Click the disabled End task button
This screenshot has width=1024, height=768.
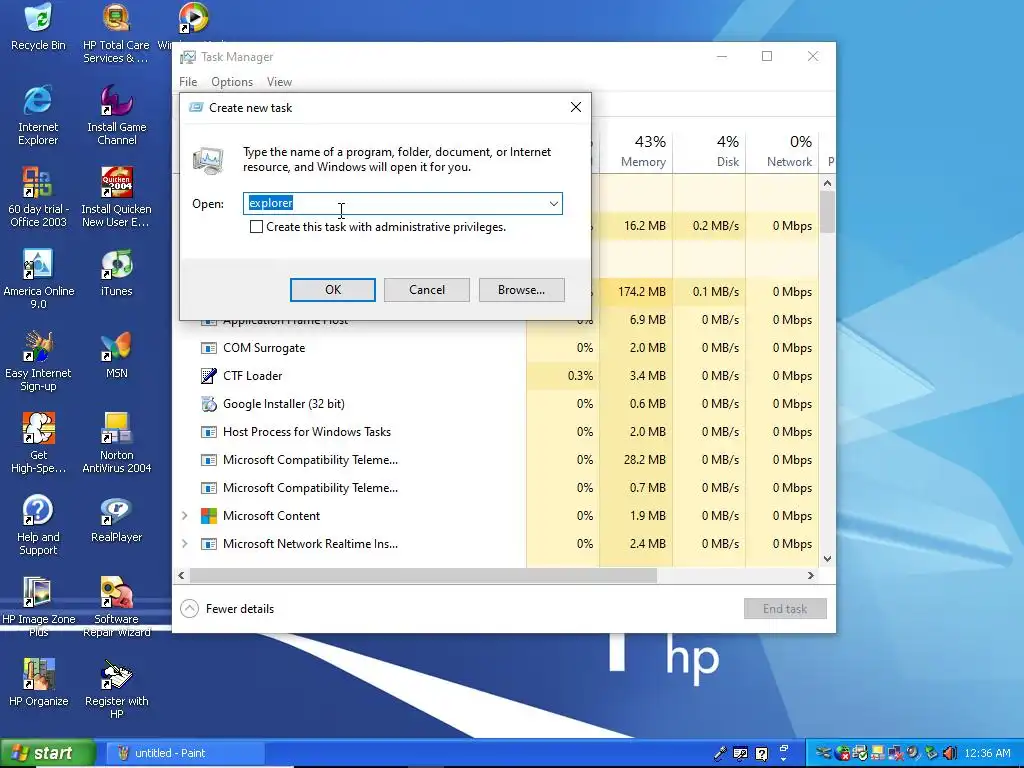coord(785,609)
